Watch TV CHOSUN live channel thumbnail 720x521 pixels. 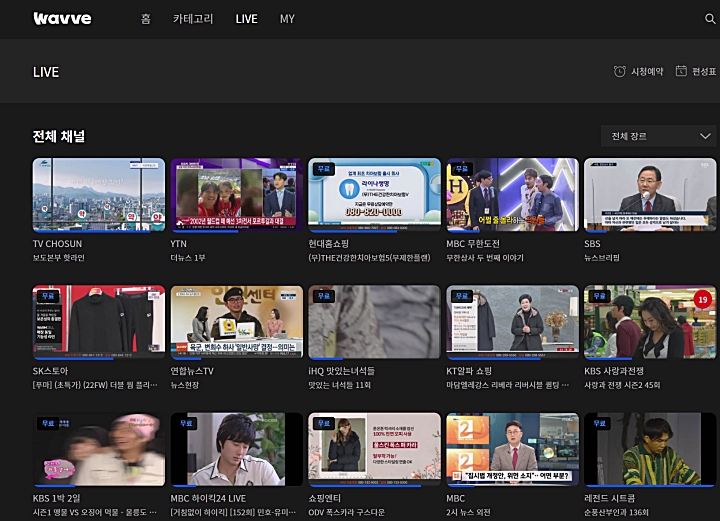[99, 195]
